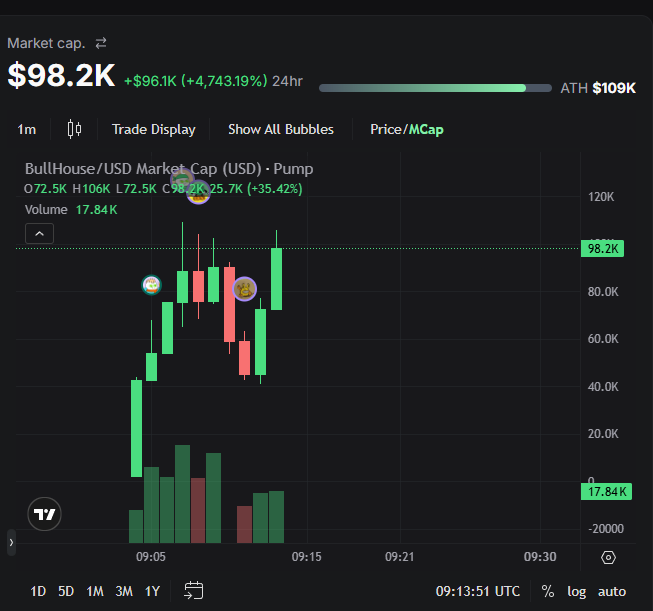Click the trade bubble overlapping the OHLC close value
The image size is (653, 611).
pos(198,192)
